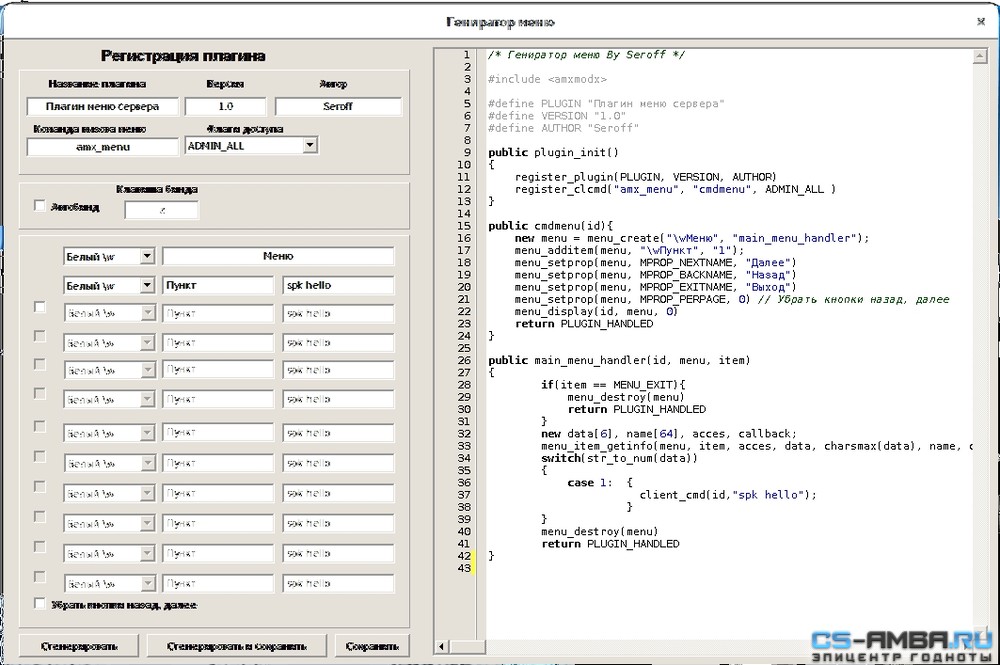Click the version field showing 1.0
The width and height of the screenshot is (1000, 665).
coord(225,106)
